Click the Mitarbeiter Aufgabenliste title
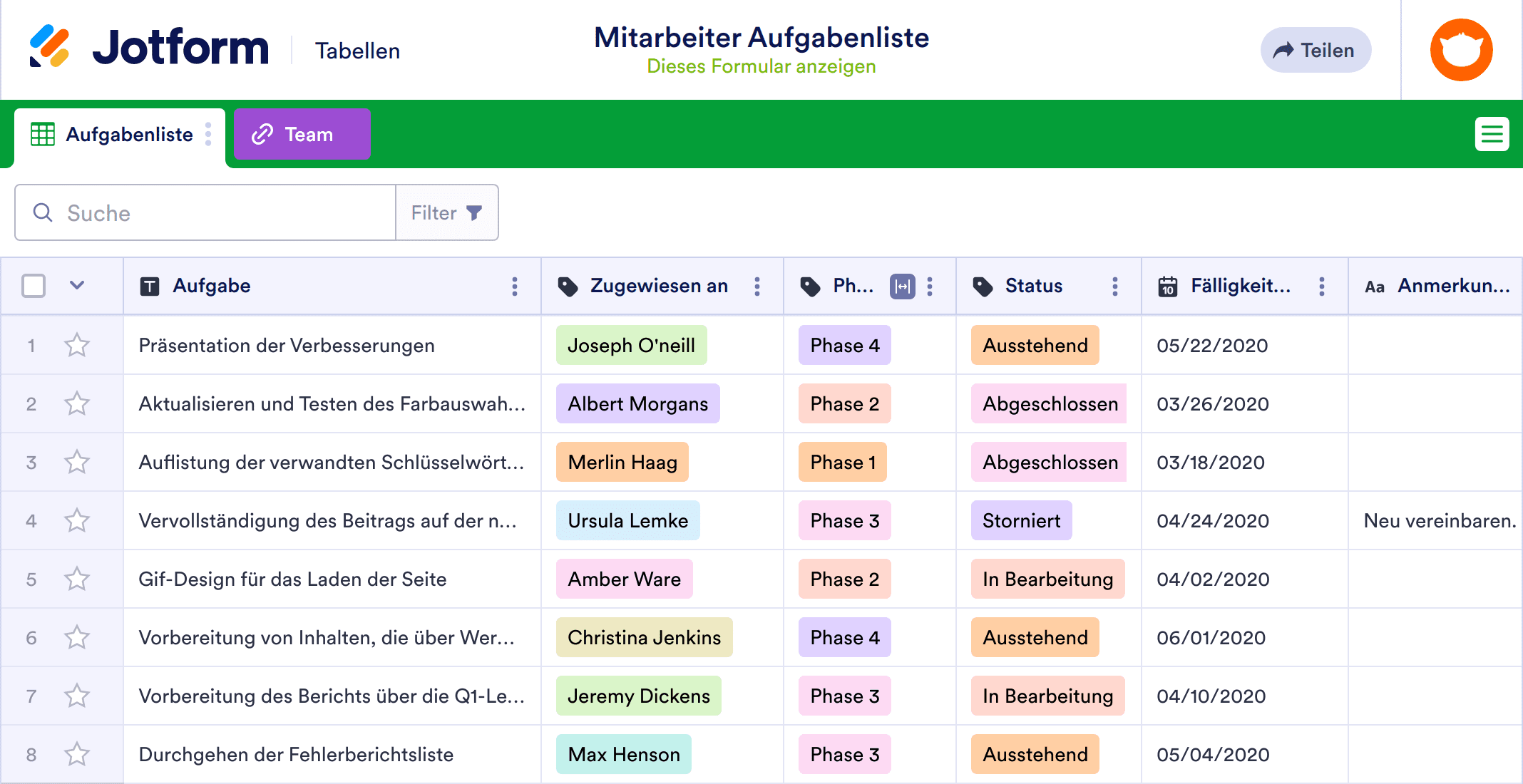 [x=761, y=37]
